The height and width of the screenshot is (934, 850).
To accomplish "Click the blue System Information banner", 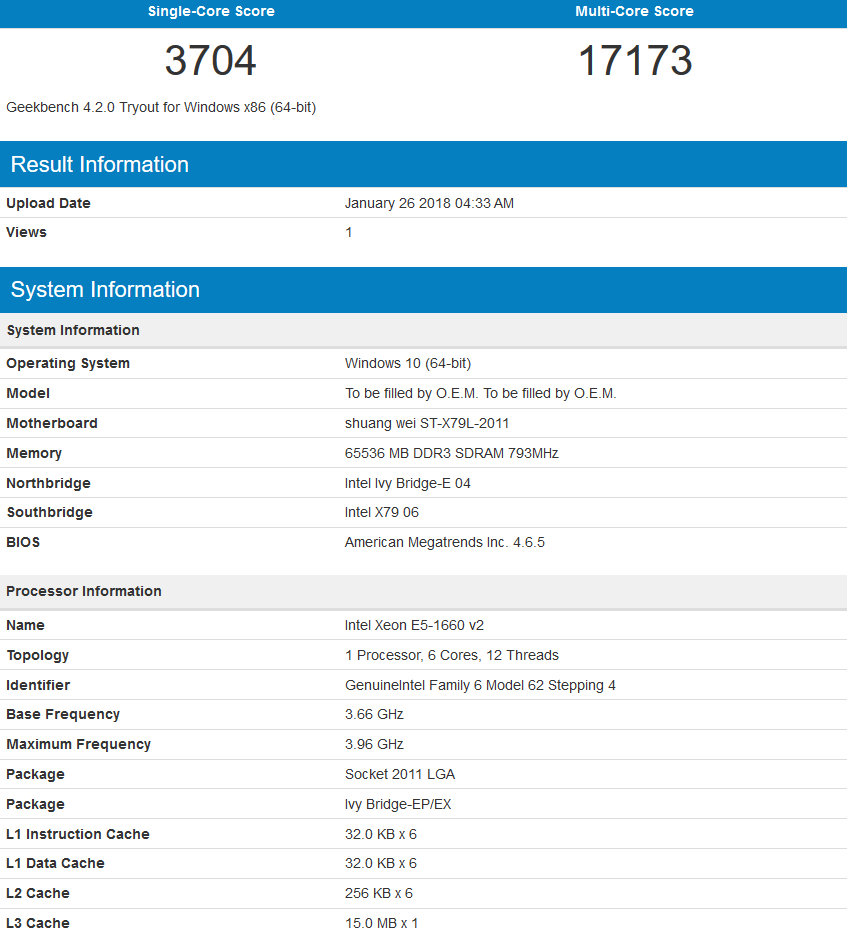I will coord(424,290).
